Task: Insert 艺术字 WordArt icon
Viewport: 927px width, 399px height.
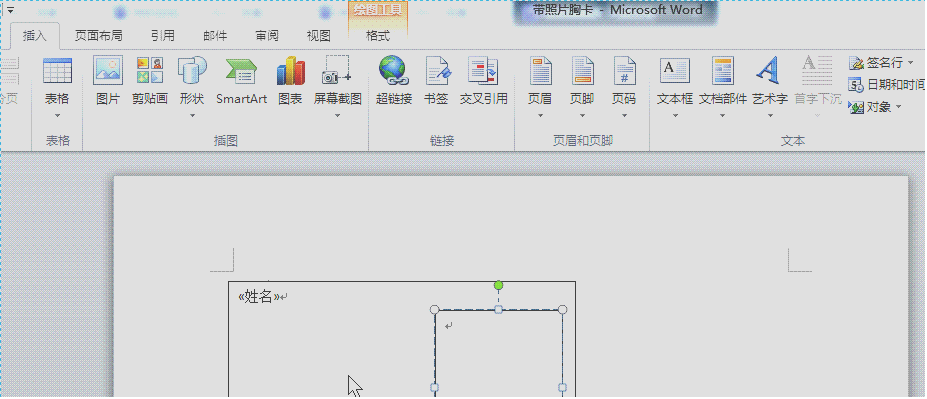Action: coord(769,71)
